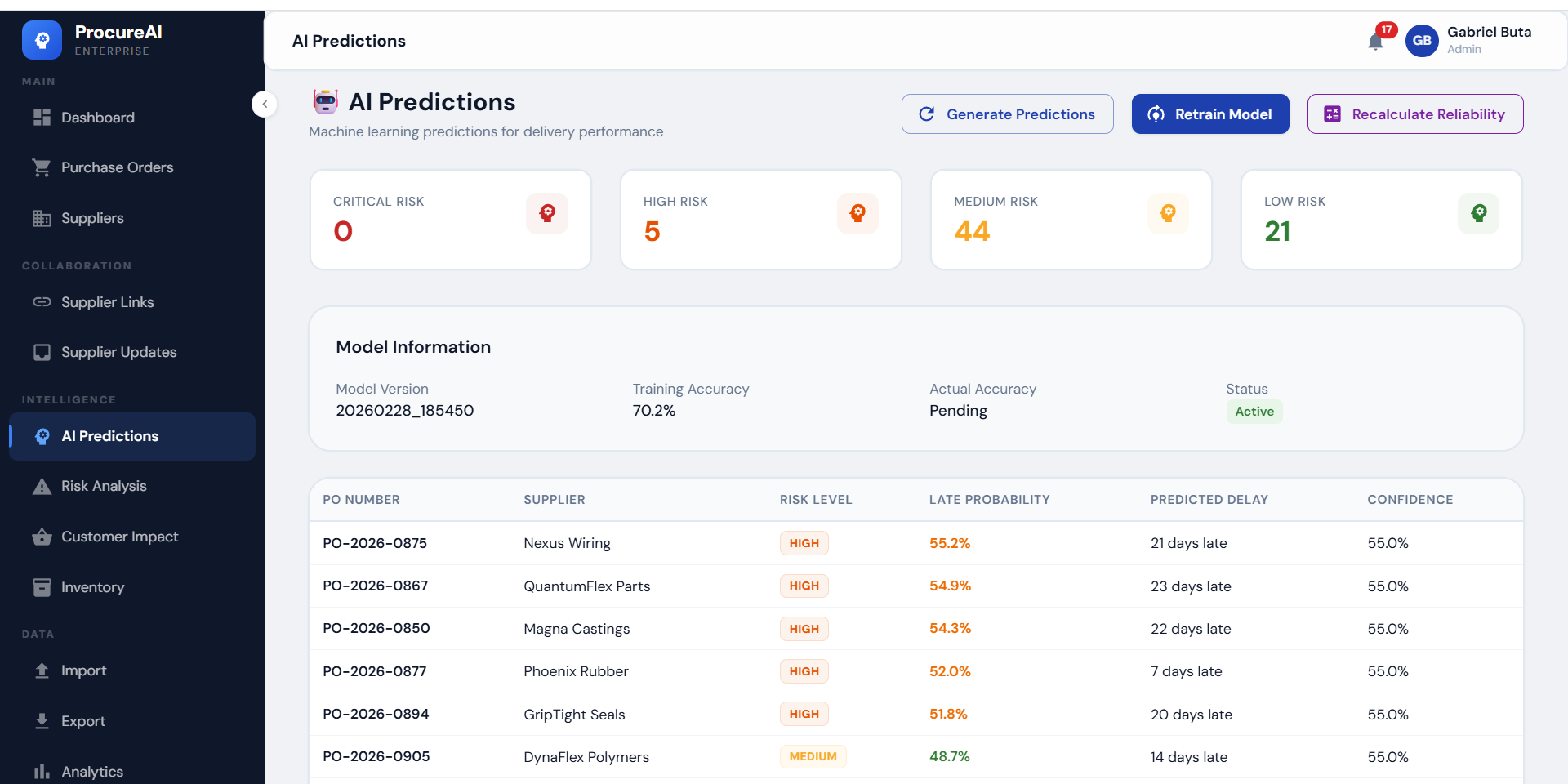Click the Medium Risk card icon
The image size is (1568, 784).
(1168, 213)
